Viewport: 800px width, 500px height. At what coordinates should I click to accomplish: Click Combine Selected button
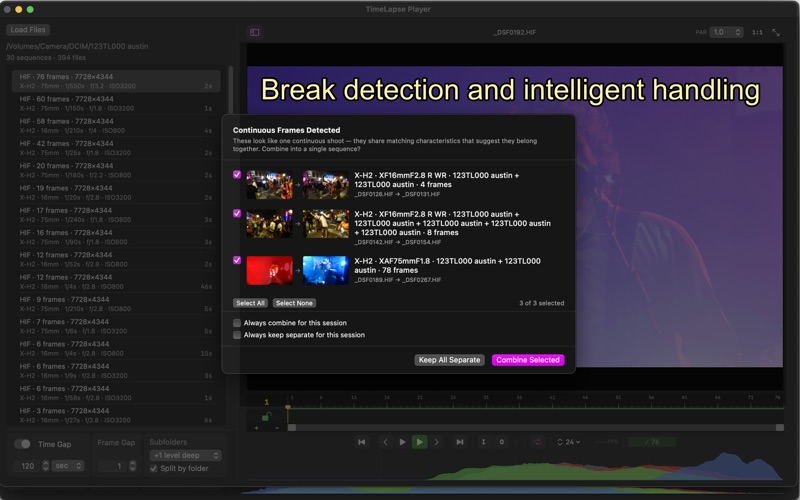pyautogui.click(x=528, y=360)
